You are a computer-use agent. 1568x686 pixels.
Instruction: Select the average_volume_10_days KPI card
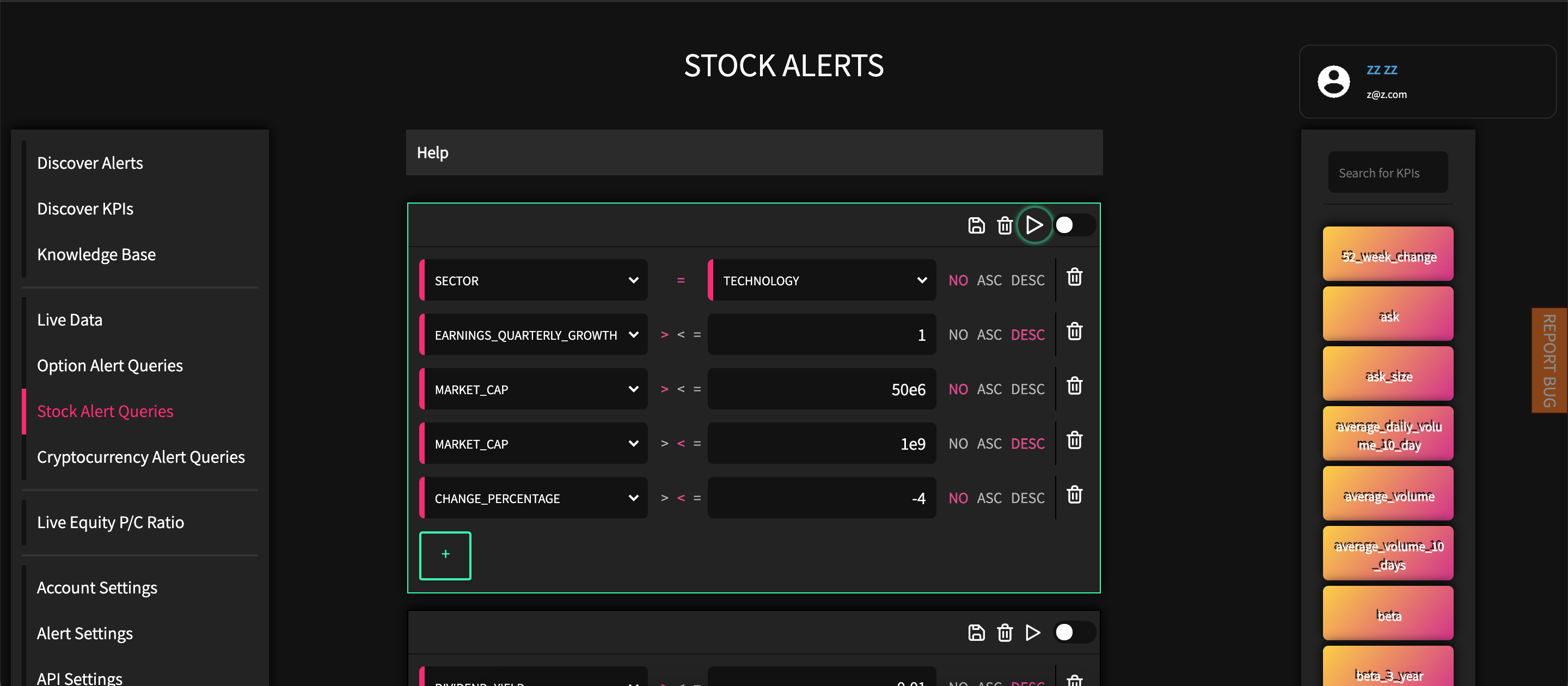[x=1388, y=553]
